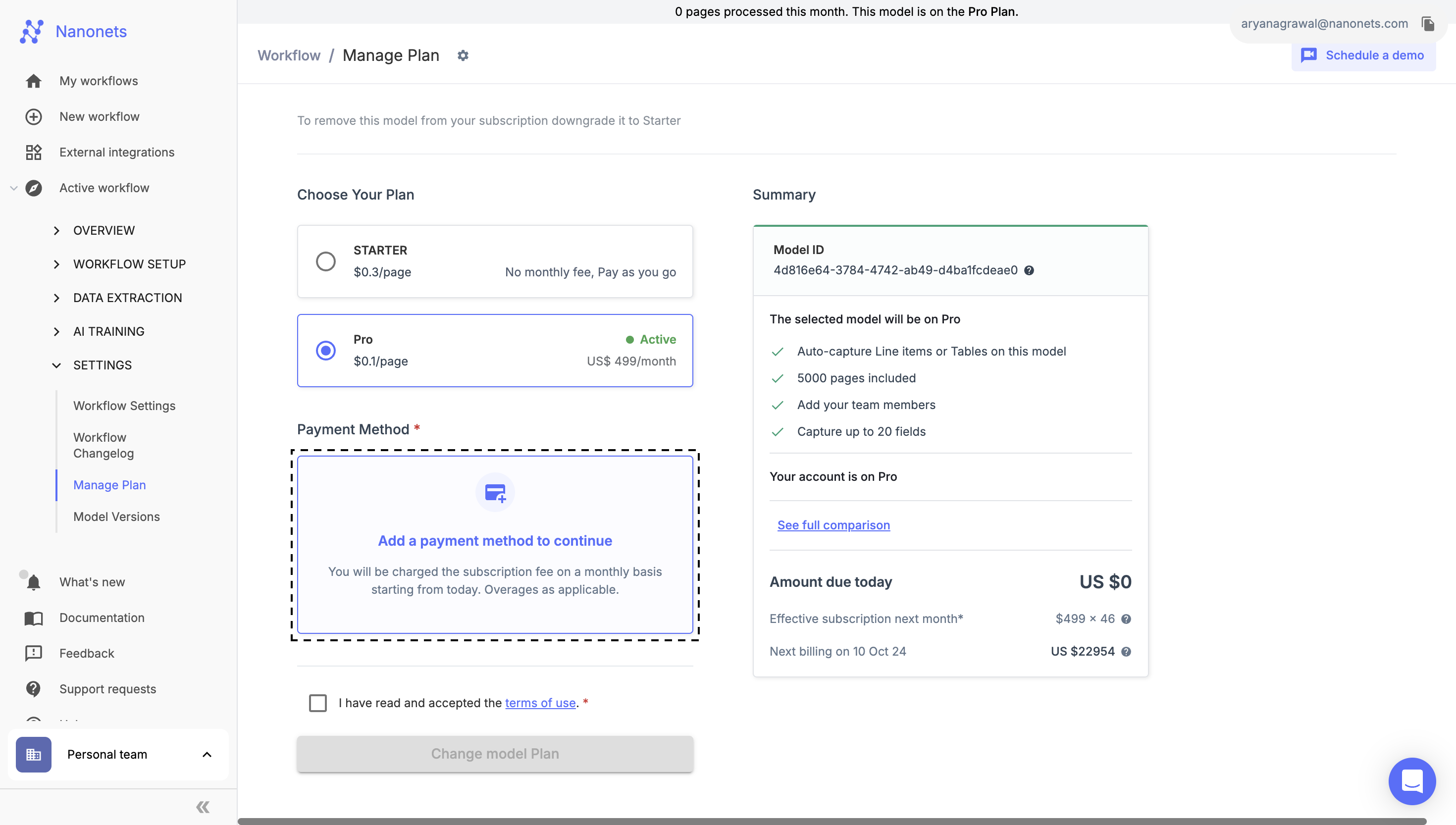
Task: Click Workflow breadcrumb link
Action: click(289, 55)
